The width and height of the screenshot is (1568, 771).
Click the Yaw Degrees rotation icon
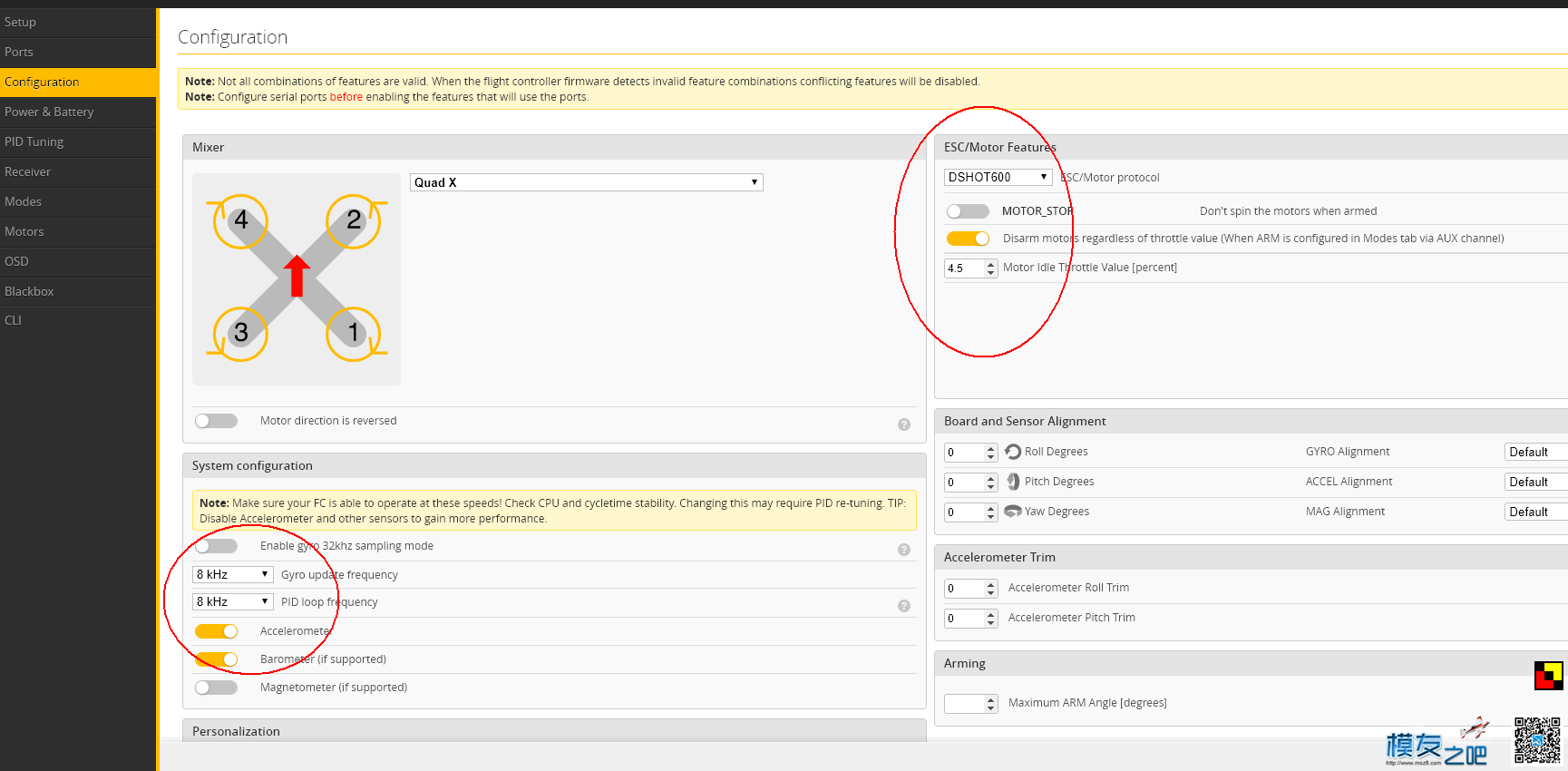pyautogui.click(x=1013, y=512)
